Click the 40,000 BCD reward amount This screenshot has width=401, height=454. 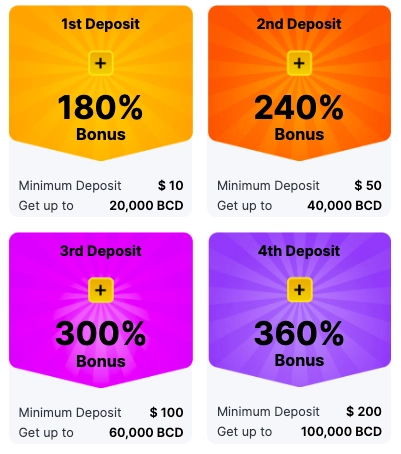(344, 205)
